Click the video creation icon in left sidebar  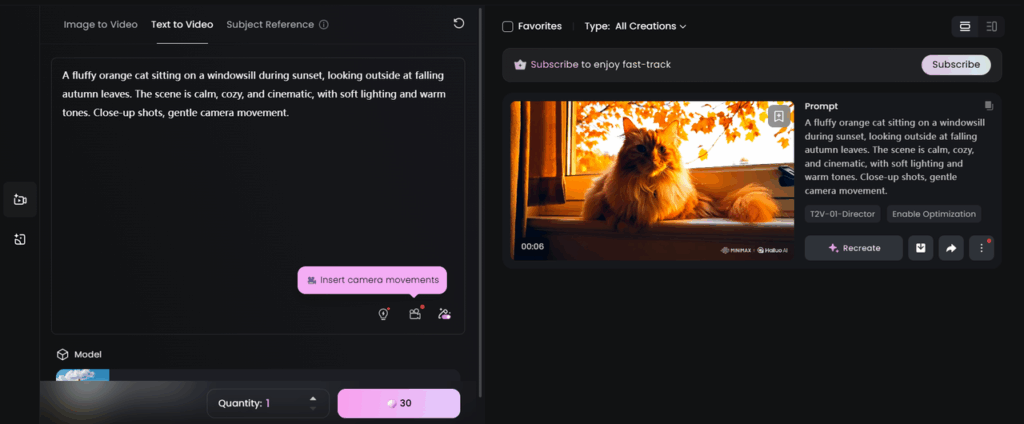[20, 200]
